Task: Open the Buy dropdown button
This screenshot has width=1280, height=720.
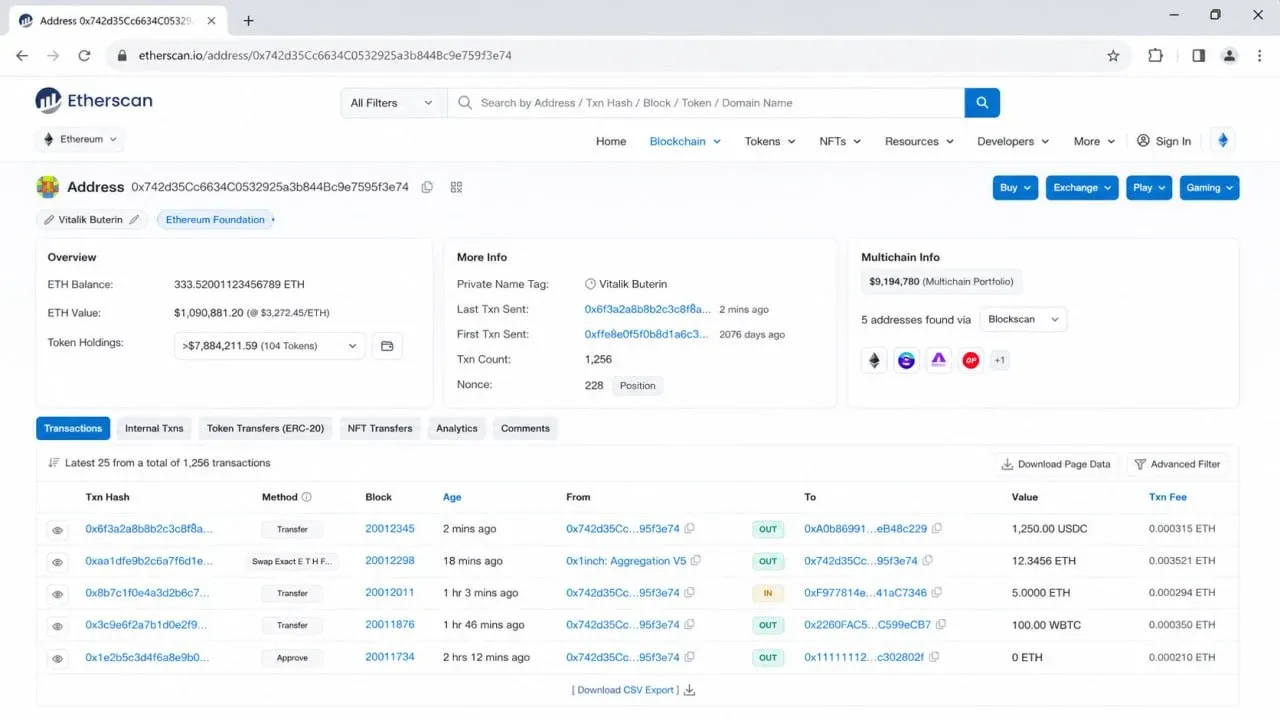Action: point(1016,188)
